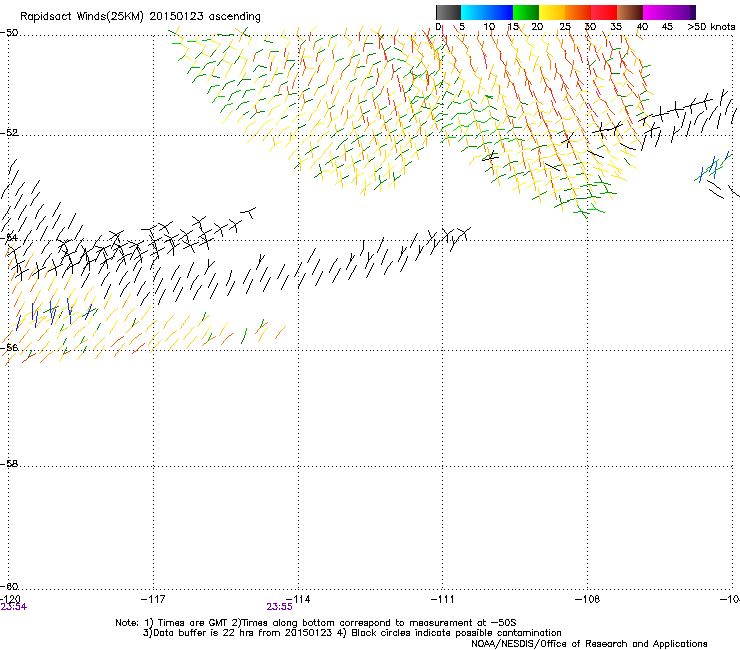This screenshot has height=650, width=740.
Task: Click the purple '23:55' time stamp
Action: tap(279, 607)
